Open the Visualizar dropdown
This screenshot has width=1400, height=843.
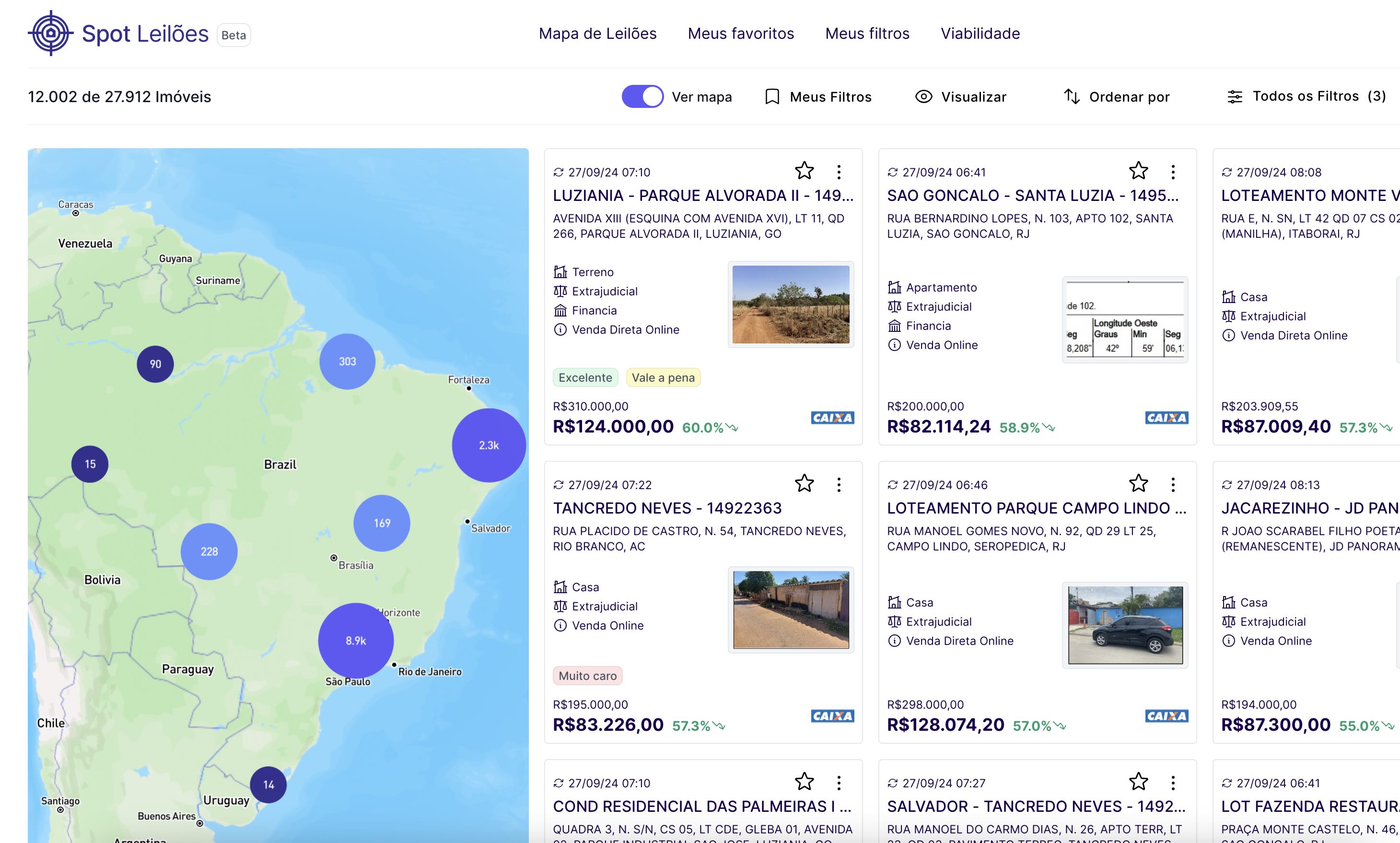click(961, 96)
